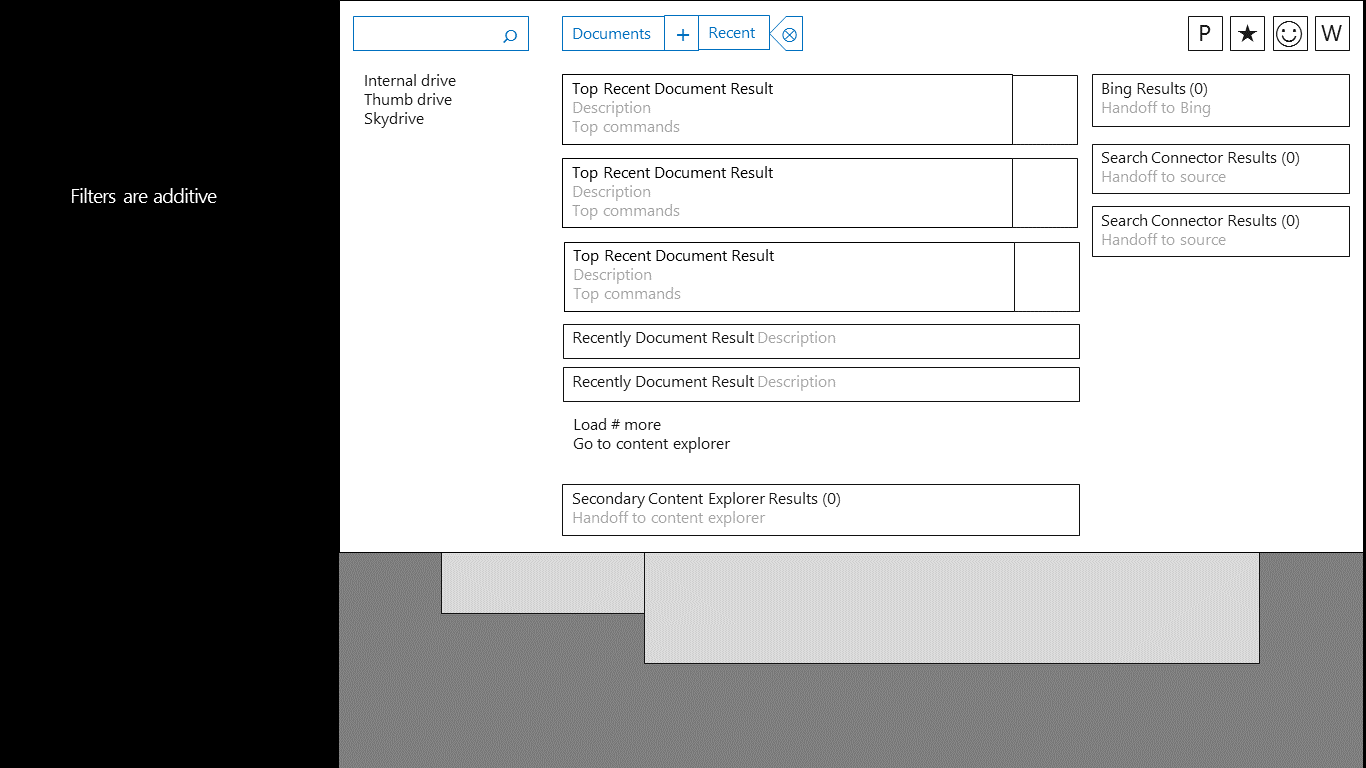Viewport: 1366px width, 768px height.
Task: Click inside the search input box
Action: click(441, 34)
